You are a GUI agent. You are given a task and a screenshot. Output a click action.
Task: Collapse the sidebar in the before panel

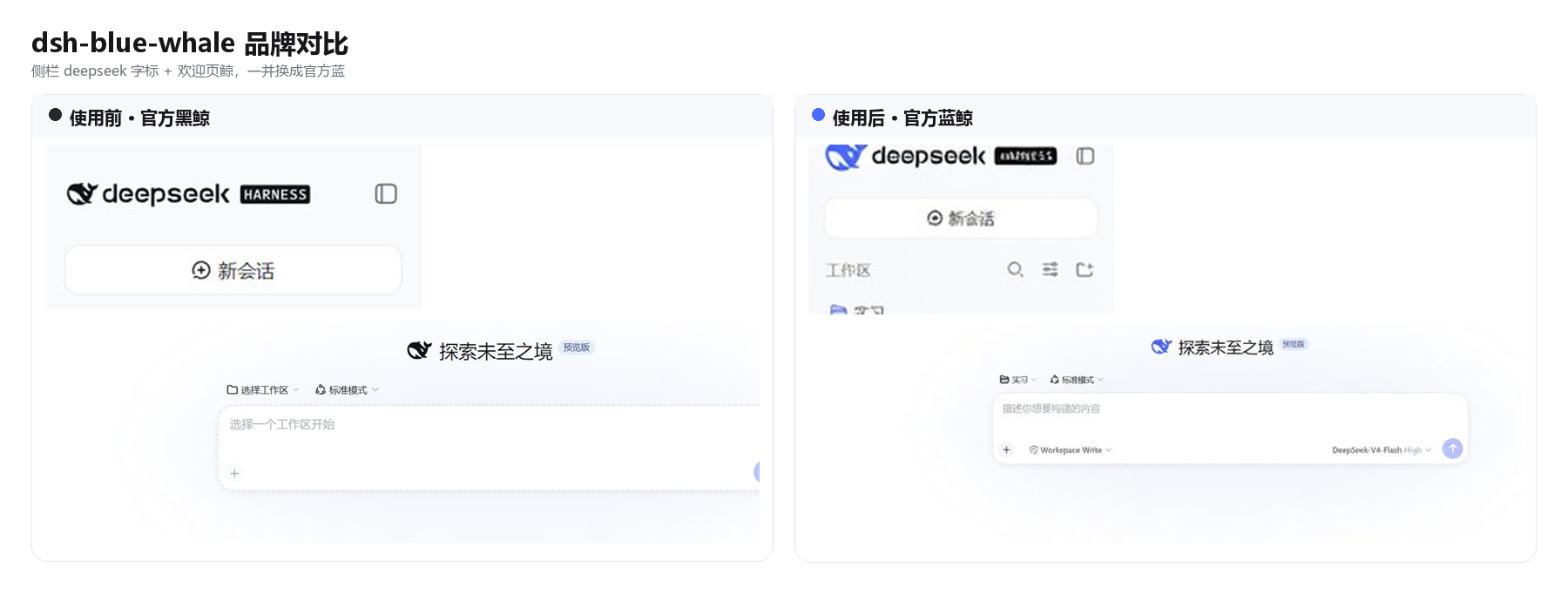pyautogui.click(x=386, y=193)
